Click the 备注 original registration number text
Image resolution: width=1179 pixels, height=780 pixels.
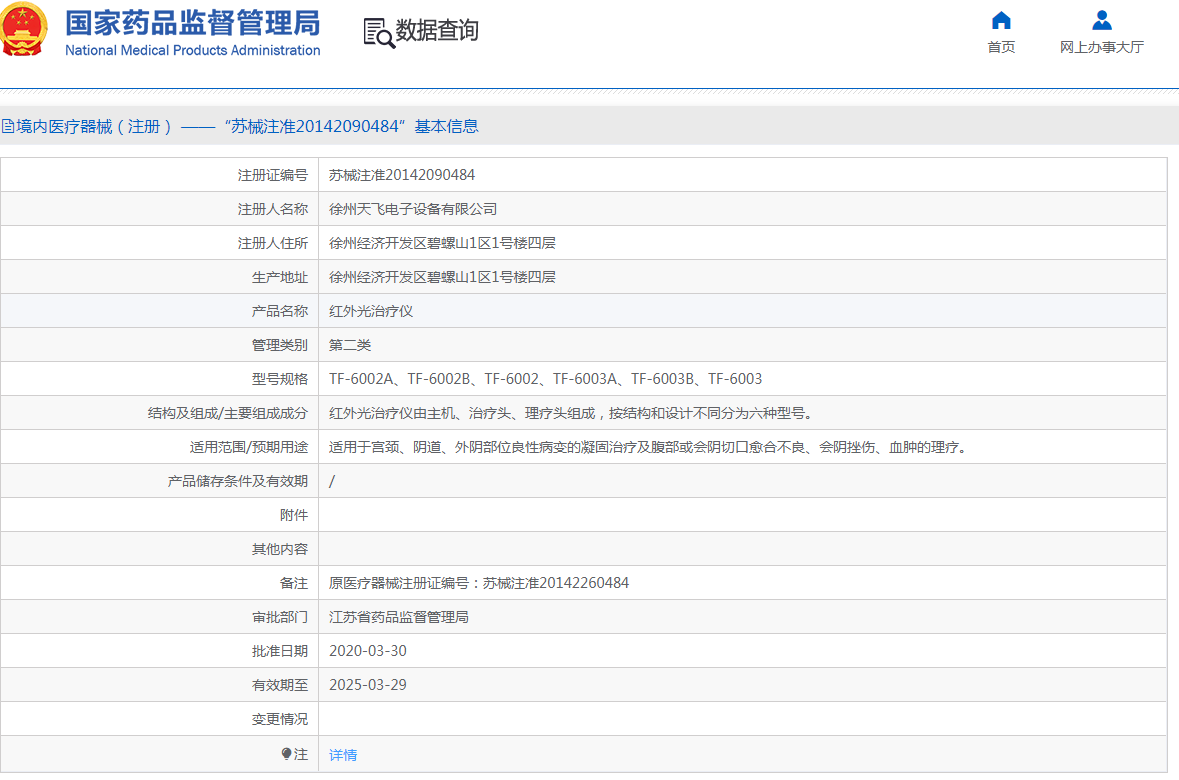[x=479, y=583]
